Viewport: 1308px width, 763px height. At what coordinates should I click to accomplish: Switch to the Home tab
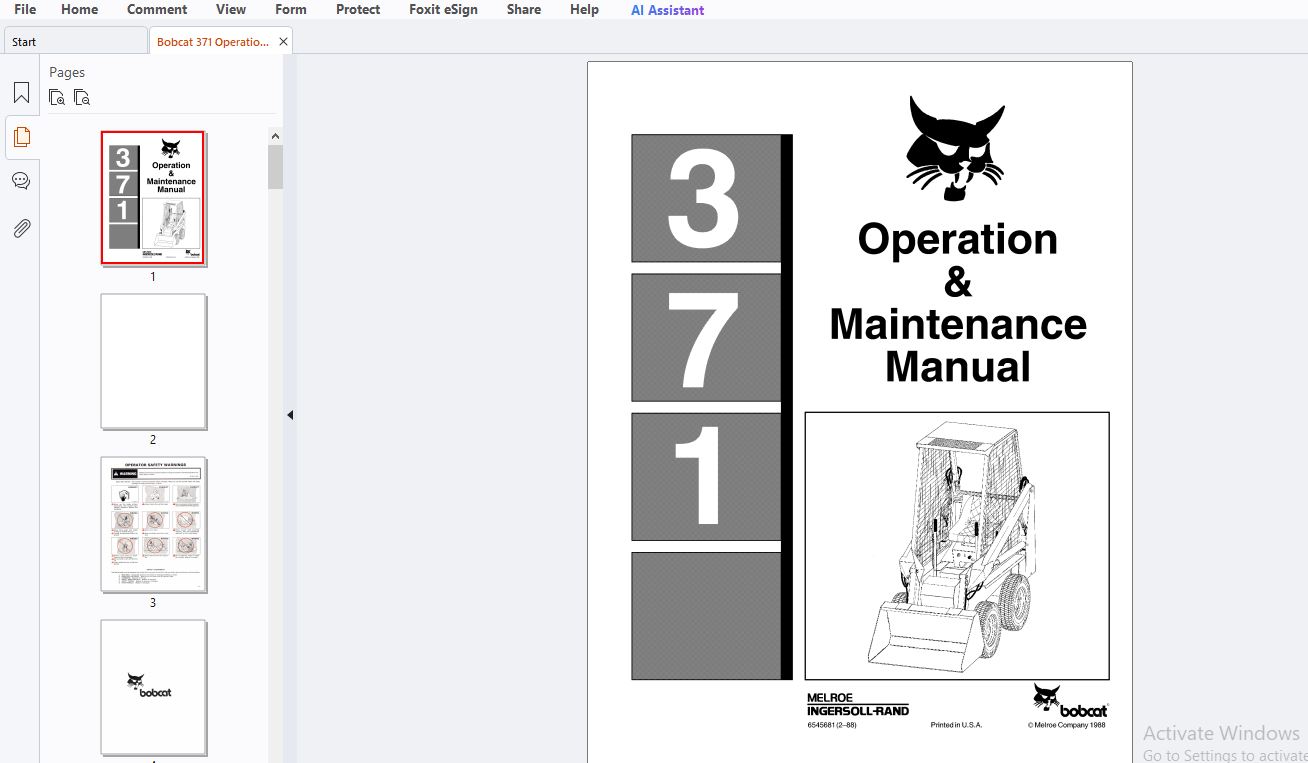pyautogui.click(x=80, y=10)
